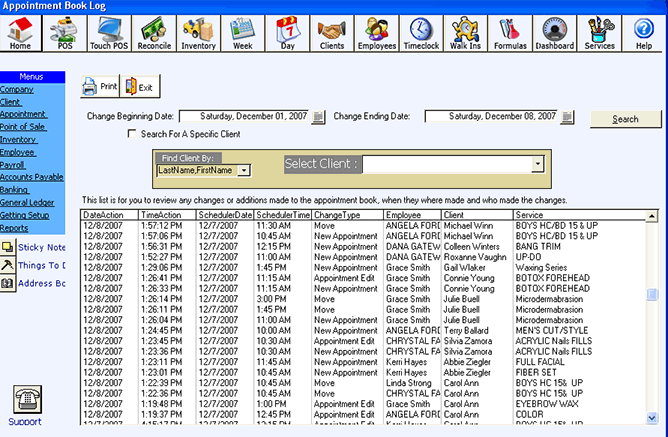The image size is (668, 437).
Task: Open the Payroll menu link
Action: 13,165
